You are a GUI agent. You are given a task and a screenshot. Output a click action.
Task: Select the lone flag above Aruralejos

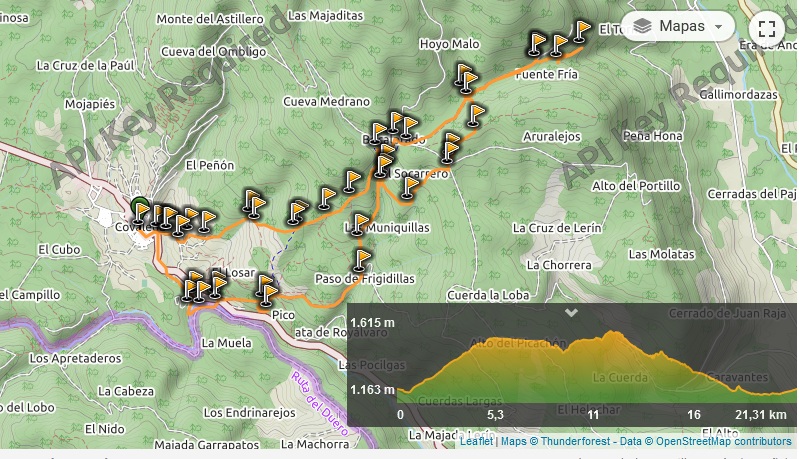coord(474,115)
